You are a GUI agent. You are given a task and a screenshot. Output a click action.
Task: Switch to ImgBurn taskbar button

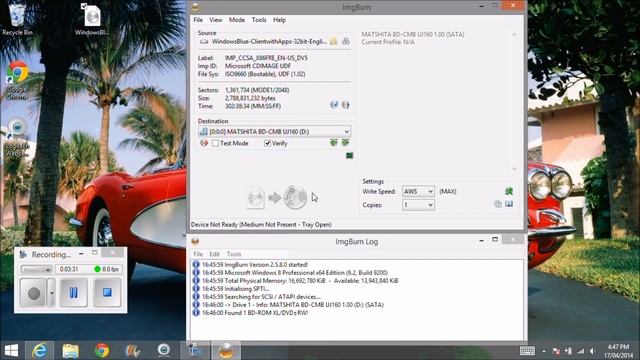point(226,351)
